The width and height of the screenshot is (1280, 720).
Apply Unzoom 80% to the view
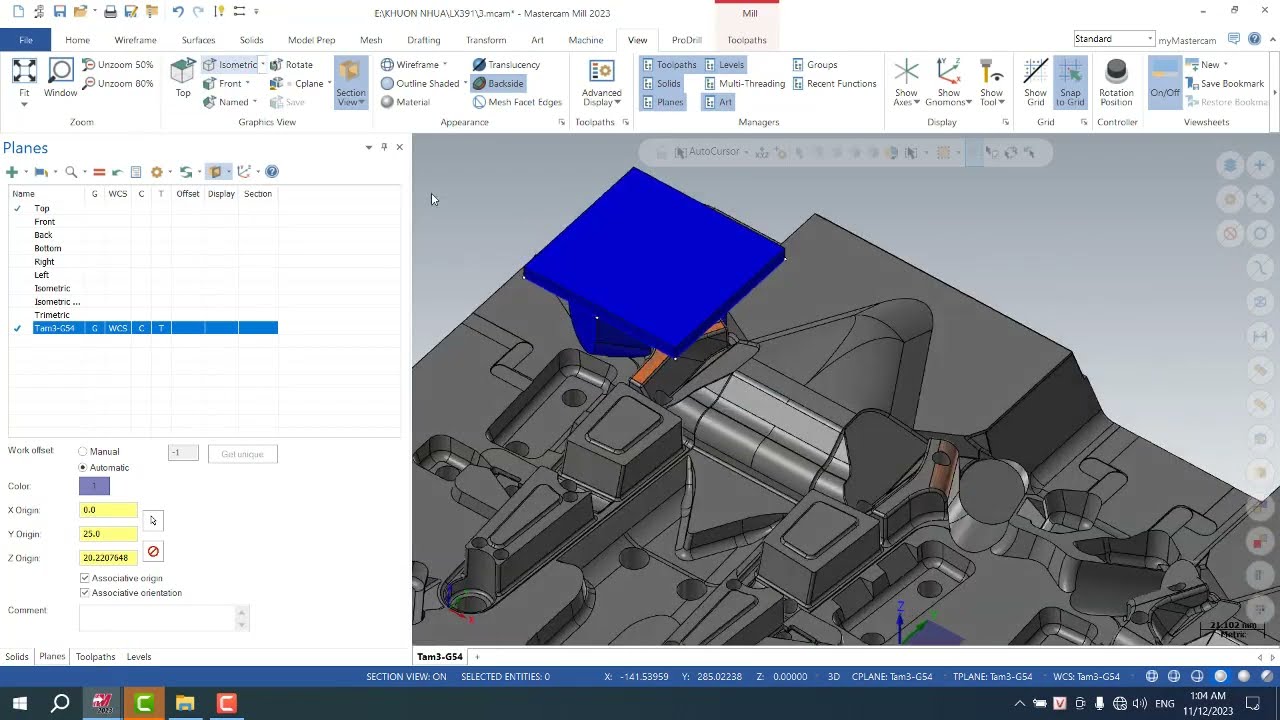[117, 83]
